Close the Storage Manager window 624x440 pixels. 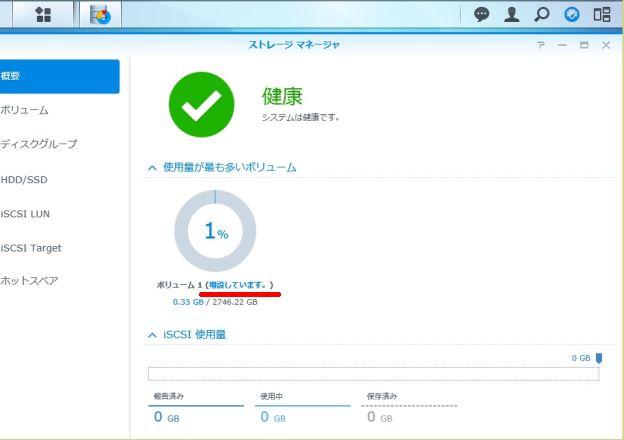[606, 45]
